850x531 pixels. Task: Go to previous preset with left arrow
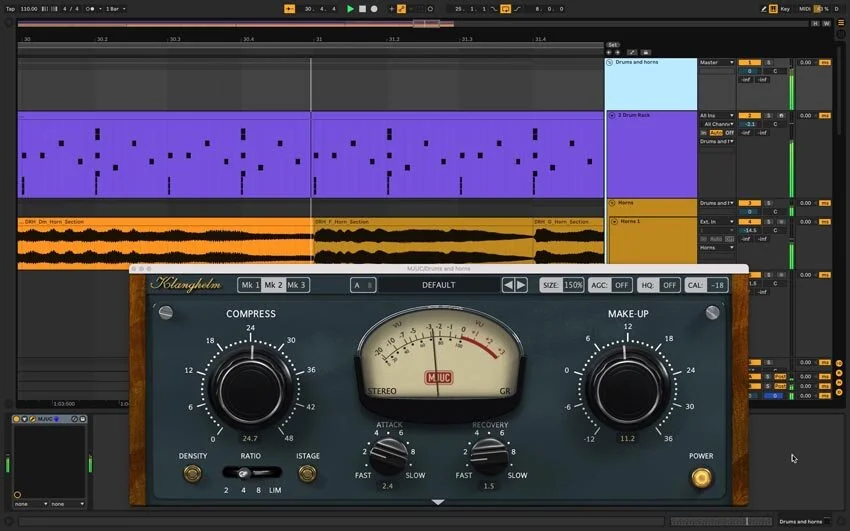coord(508,285)
